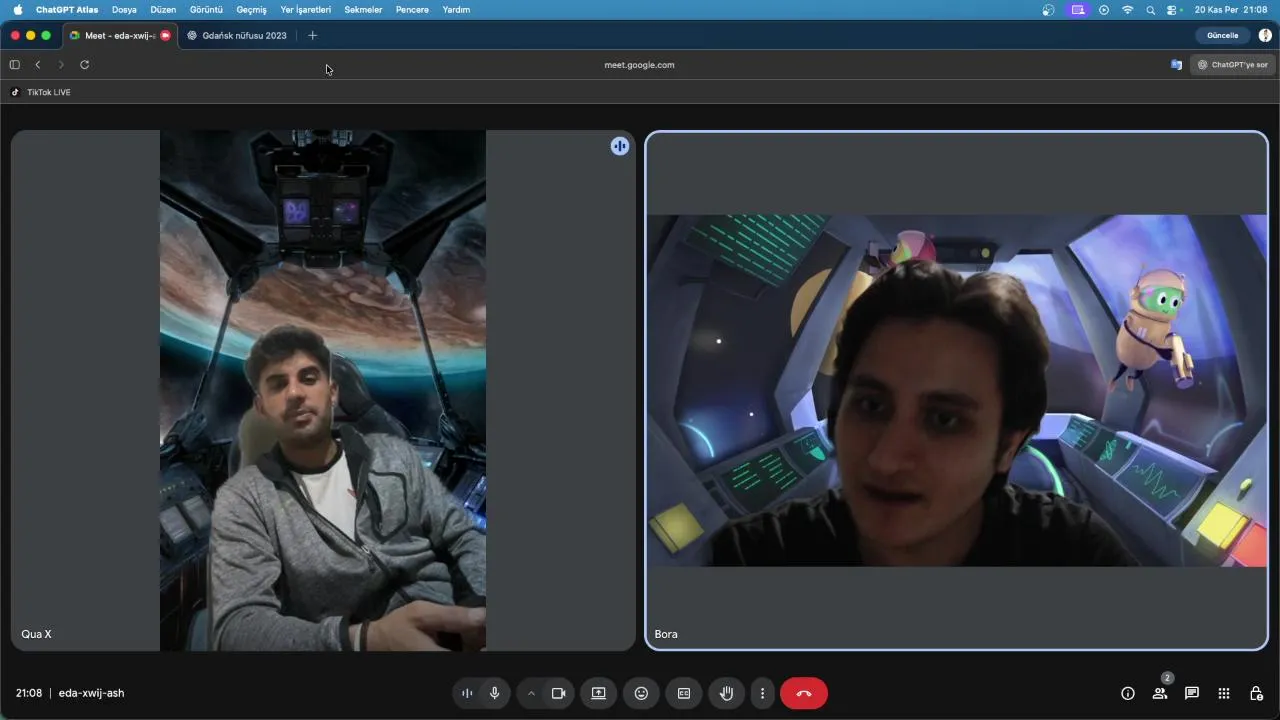This screenshot has height=720, width=1280.
Task: Go forward with the forward arrow
Action: [x=61, y=65]
